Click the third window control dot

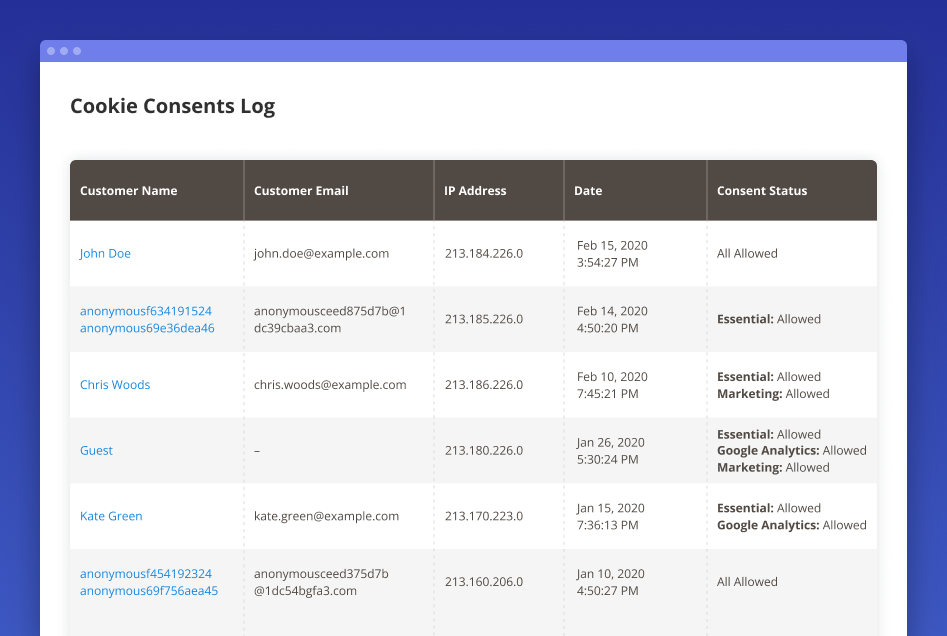point(75,50)
